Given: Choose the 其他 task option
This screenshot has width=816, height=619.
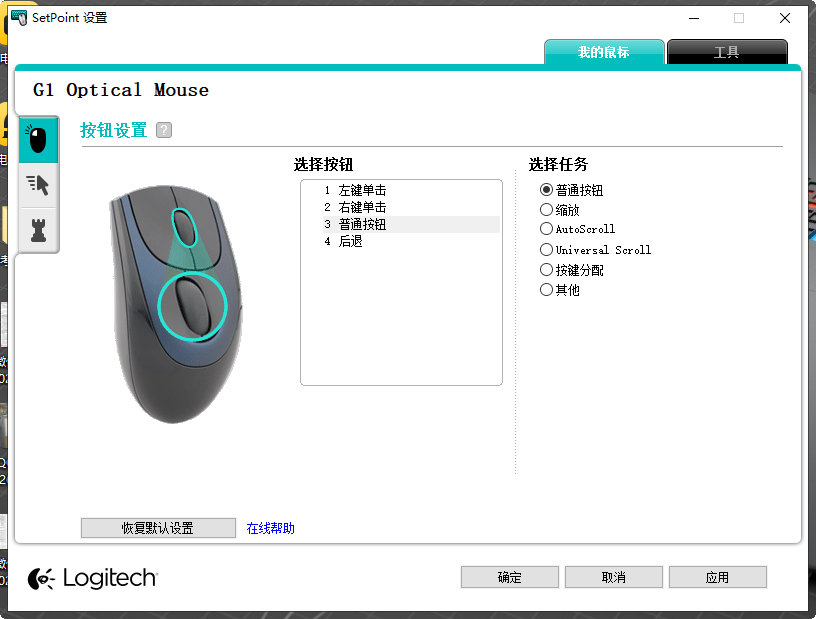Looking at the screenshot, I should point(559,289).
